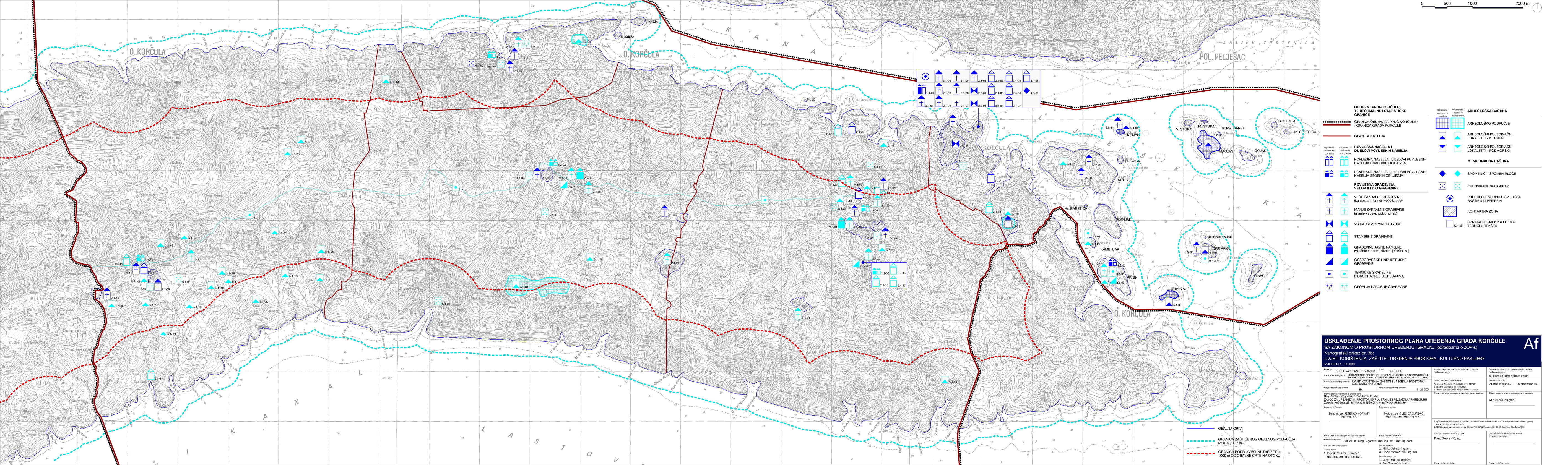Click the cyan Stambene građevine house symbol
The height and width of the screenshot is (465, 1568).
click(1344, 236)
